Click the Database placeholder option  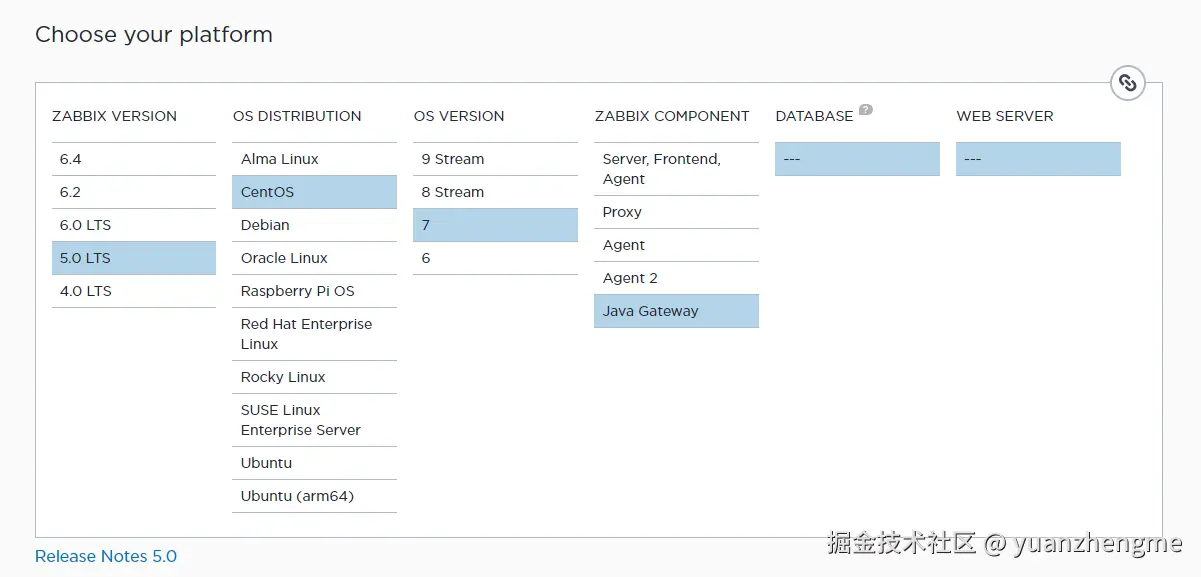click(x=857, y=159)
